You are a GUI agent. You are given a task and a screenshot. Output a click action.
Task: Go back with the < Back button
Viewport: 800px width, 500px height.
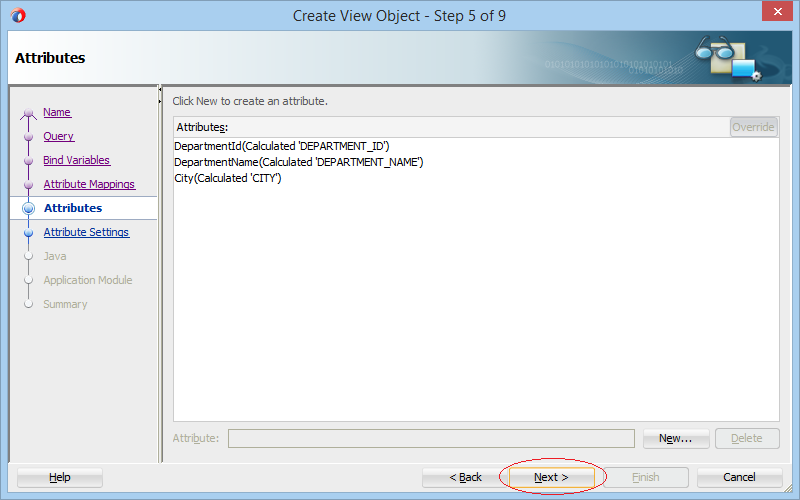click(x=465, y=477)
